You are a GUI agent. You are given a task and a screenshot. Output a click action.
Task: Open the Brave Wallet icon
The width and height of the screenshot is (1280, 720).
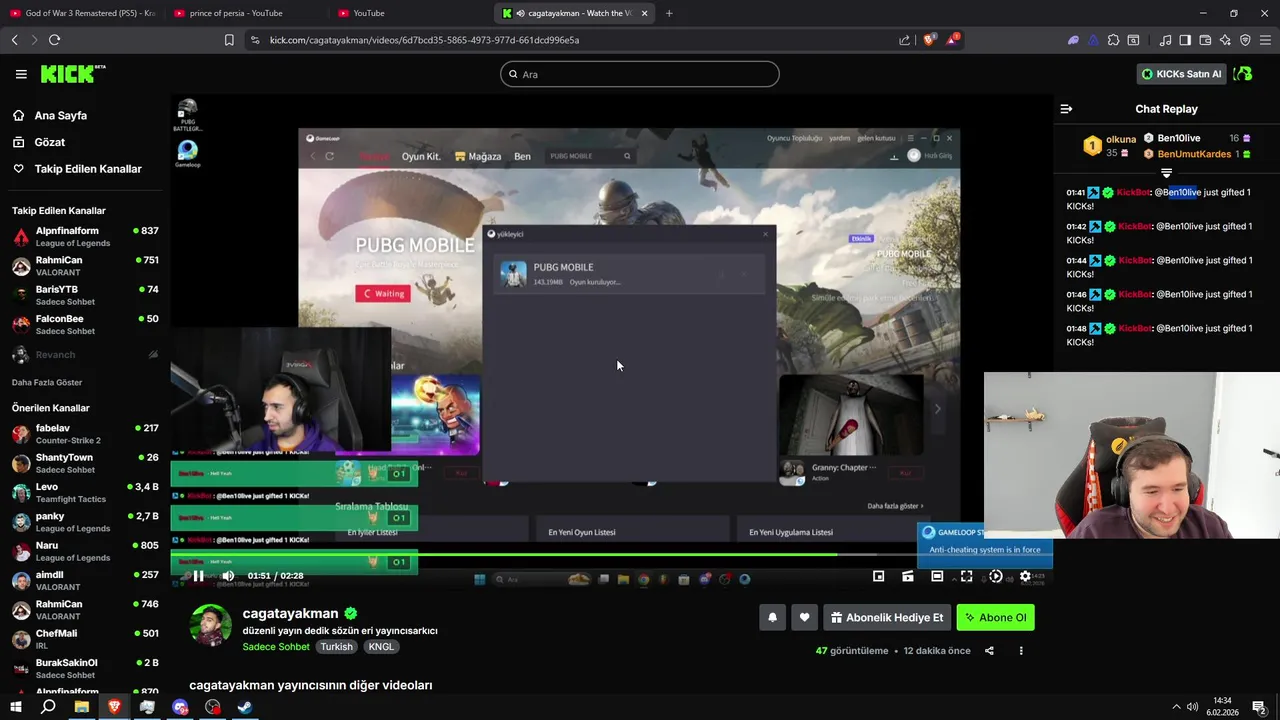click(x=1205, y=40)
